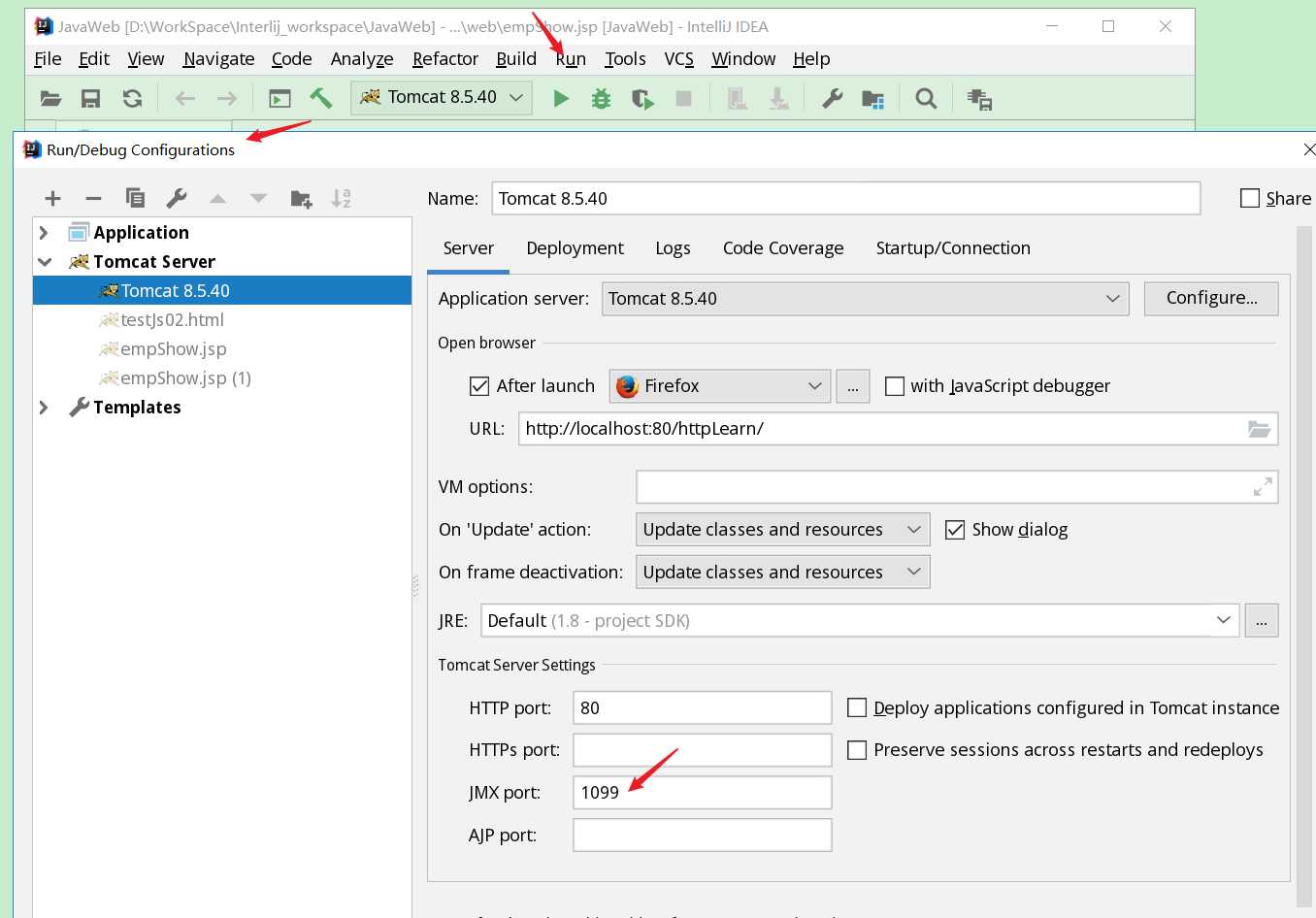This screenshot has height=918, width=1316.
Task: Browse URL with the folder icon in URL field
Action: tap(1259, 429)
